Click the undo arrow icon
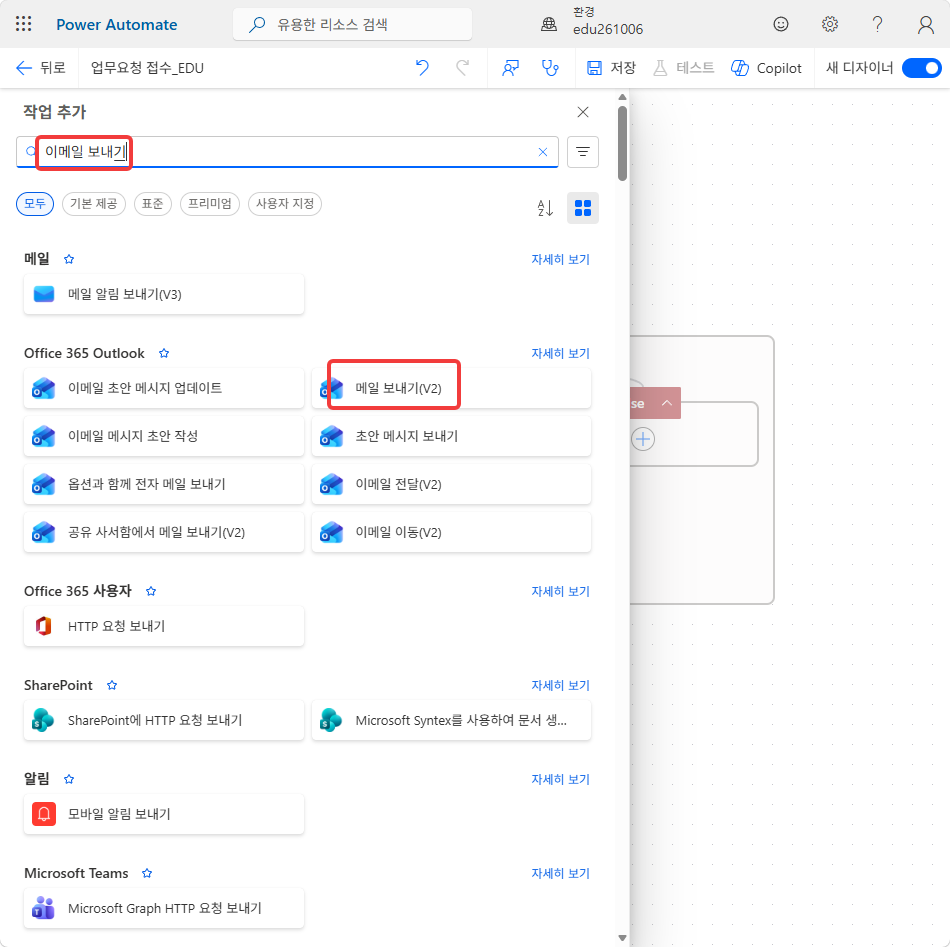 [x=422, y=68]
